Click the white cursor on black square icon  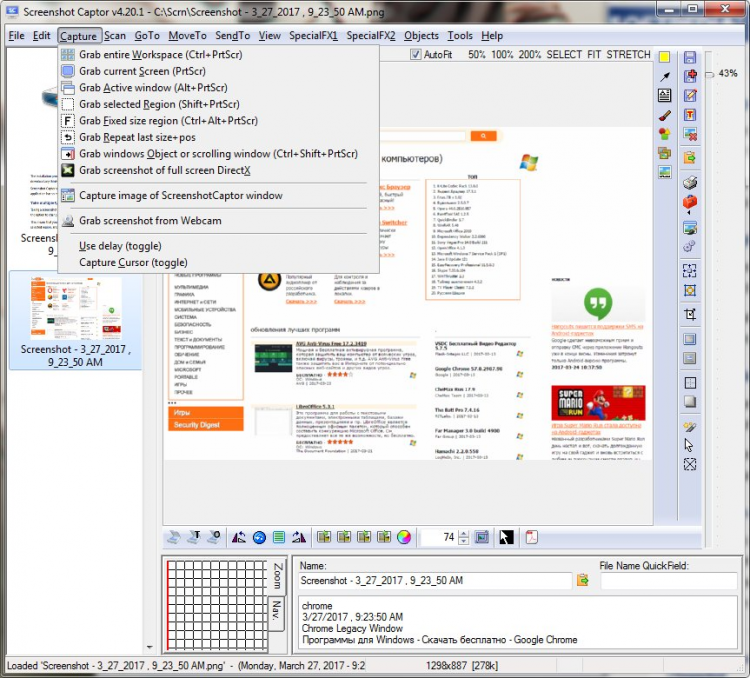coord(506,537)
